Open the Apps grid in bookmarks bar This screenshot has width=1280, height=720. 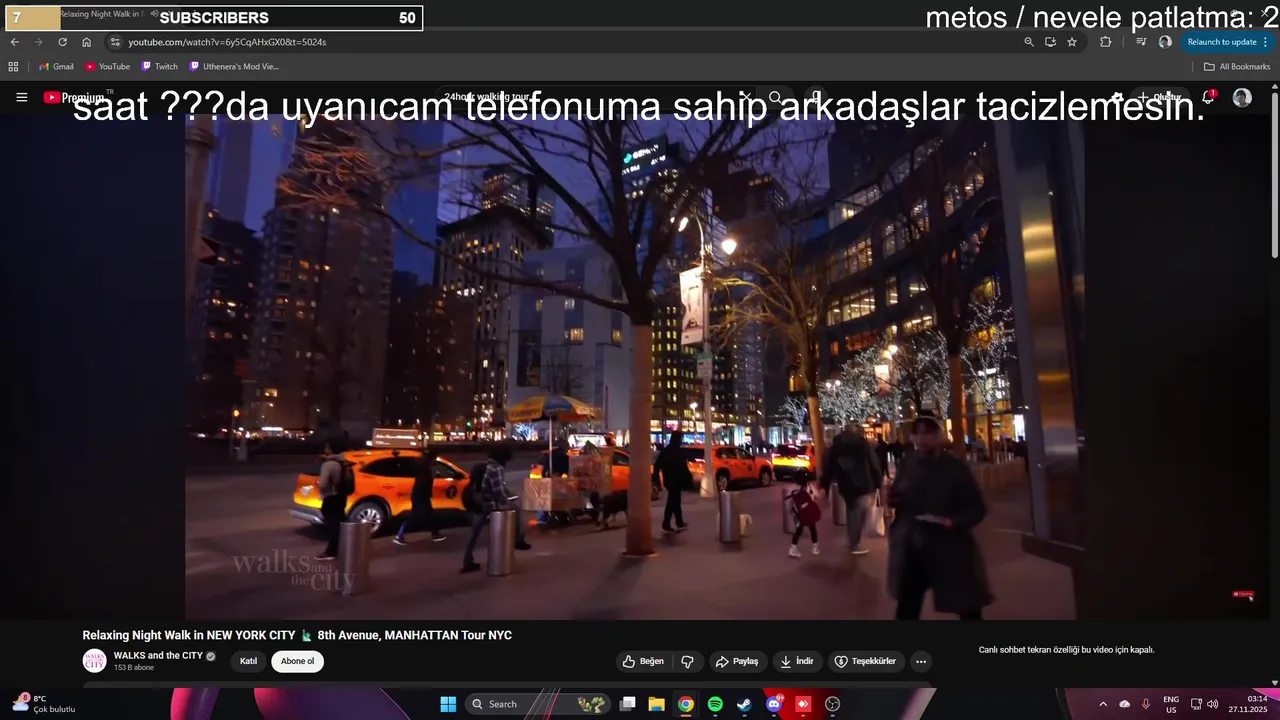click(x=13, y=67)
